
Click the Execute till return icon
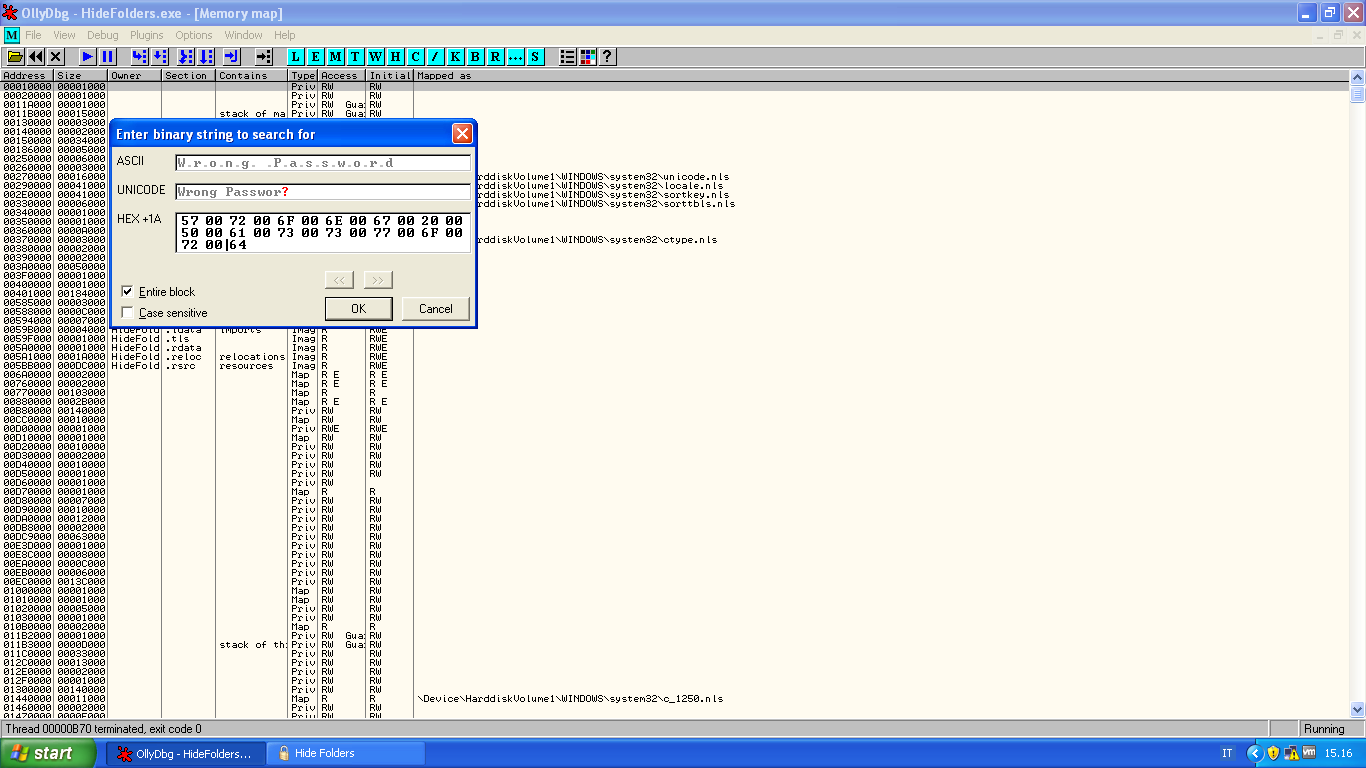click(x=231, y=57)
